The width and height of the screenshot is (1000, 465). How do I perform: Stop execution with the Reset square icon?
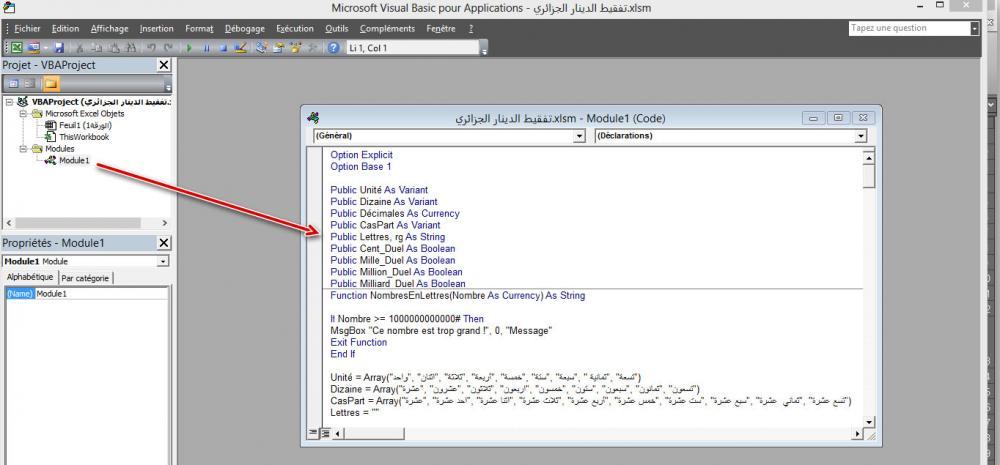[223, 48]
